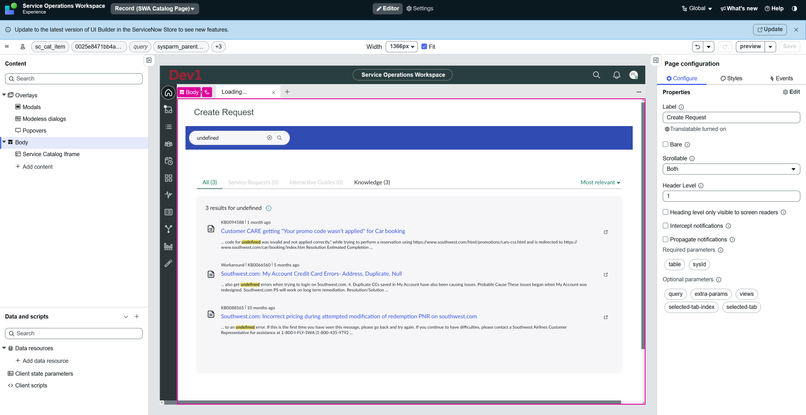
Task: Click the preview button
Action: pos(750,47)
